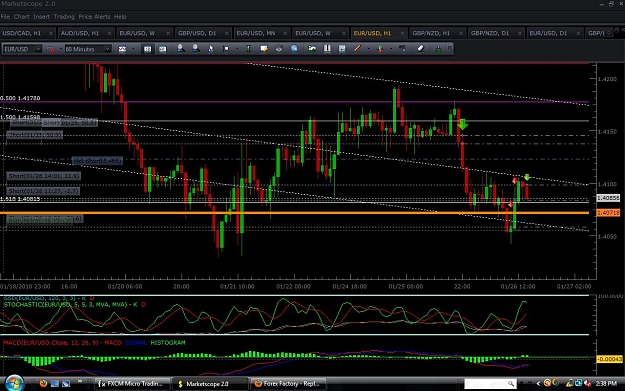Close the GBP/USD, D1 tab
This screenshot has width=625, height=391.
pos(226,33)
